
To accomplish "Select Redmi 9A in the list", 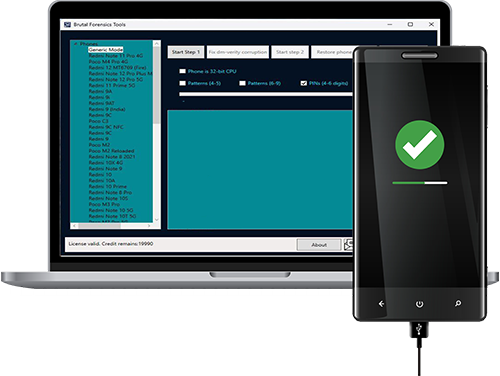I will 100,91.
